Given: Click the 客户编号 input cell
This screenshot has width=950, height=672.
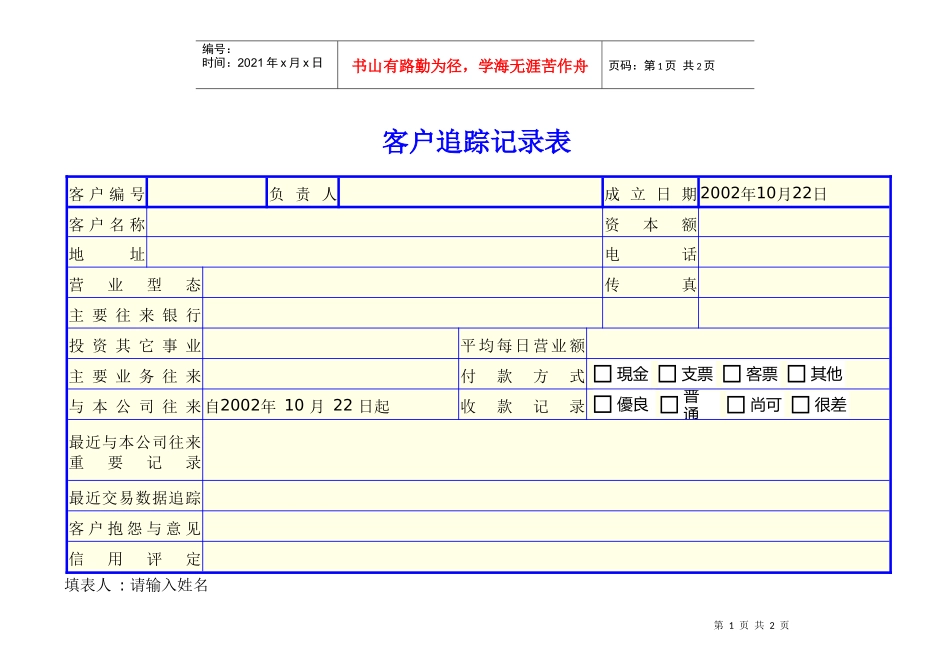Looking at the screenshot, I should tap(207, 193).
